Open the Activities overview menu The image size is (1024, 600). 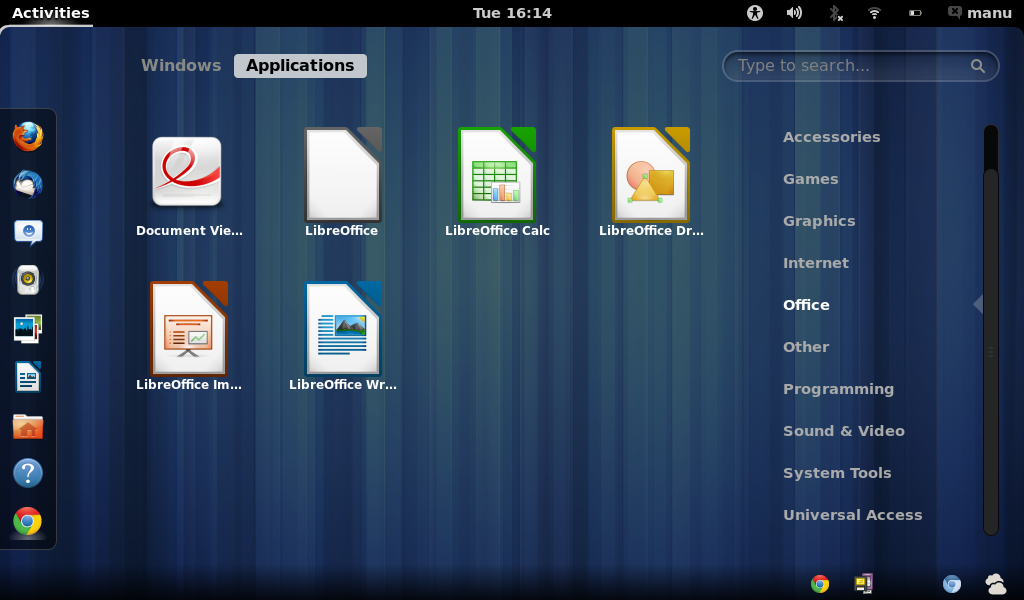click(48, 13)
